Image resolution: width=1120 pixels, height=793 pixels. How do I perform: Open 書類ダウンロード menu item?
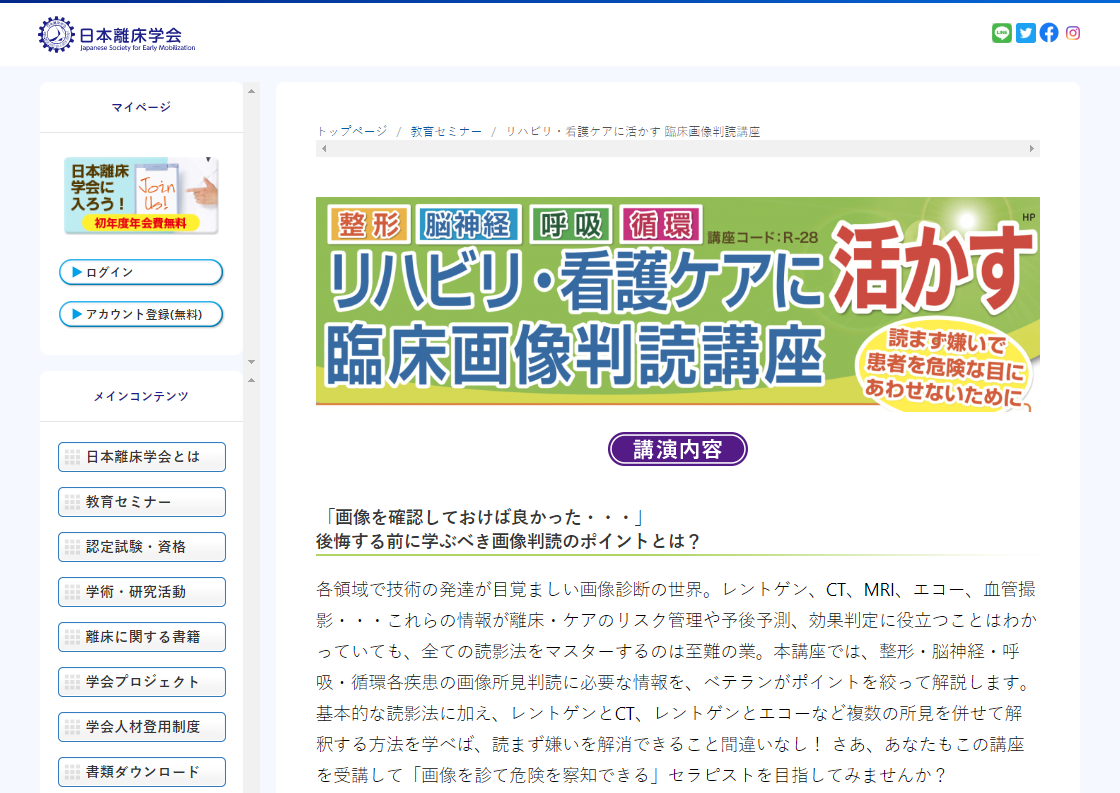tap(142, 772)
